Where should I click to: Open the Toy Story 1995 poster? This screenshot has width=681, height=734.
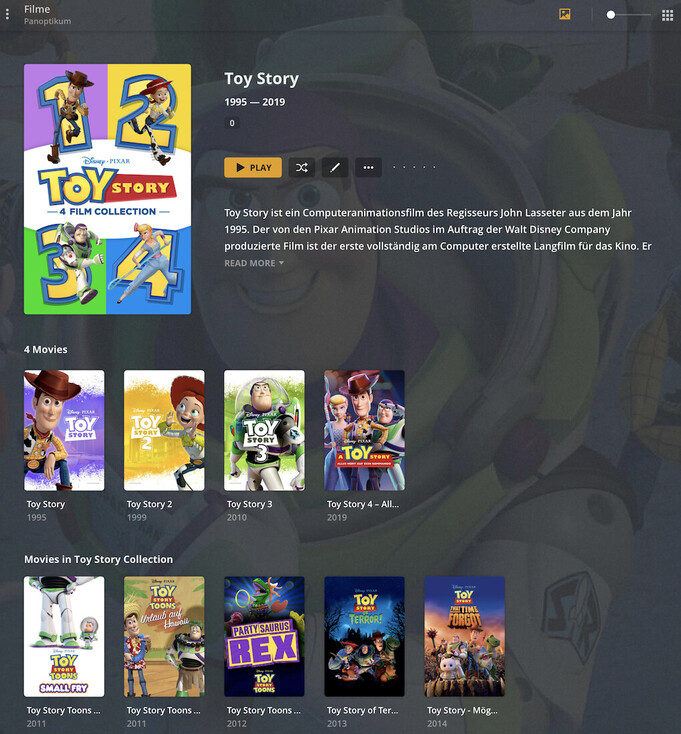(64, 430)
